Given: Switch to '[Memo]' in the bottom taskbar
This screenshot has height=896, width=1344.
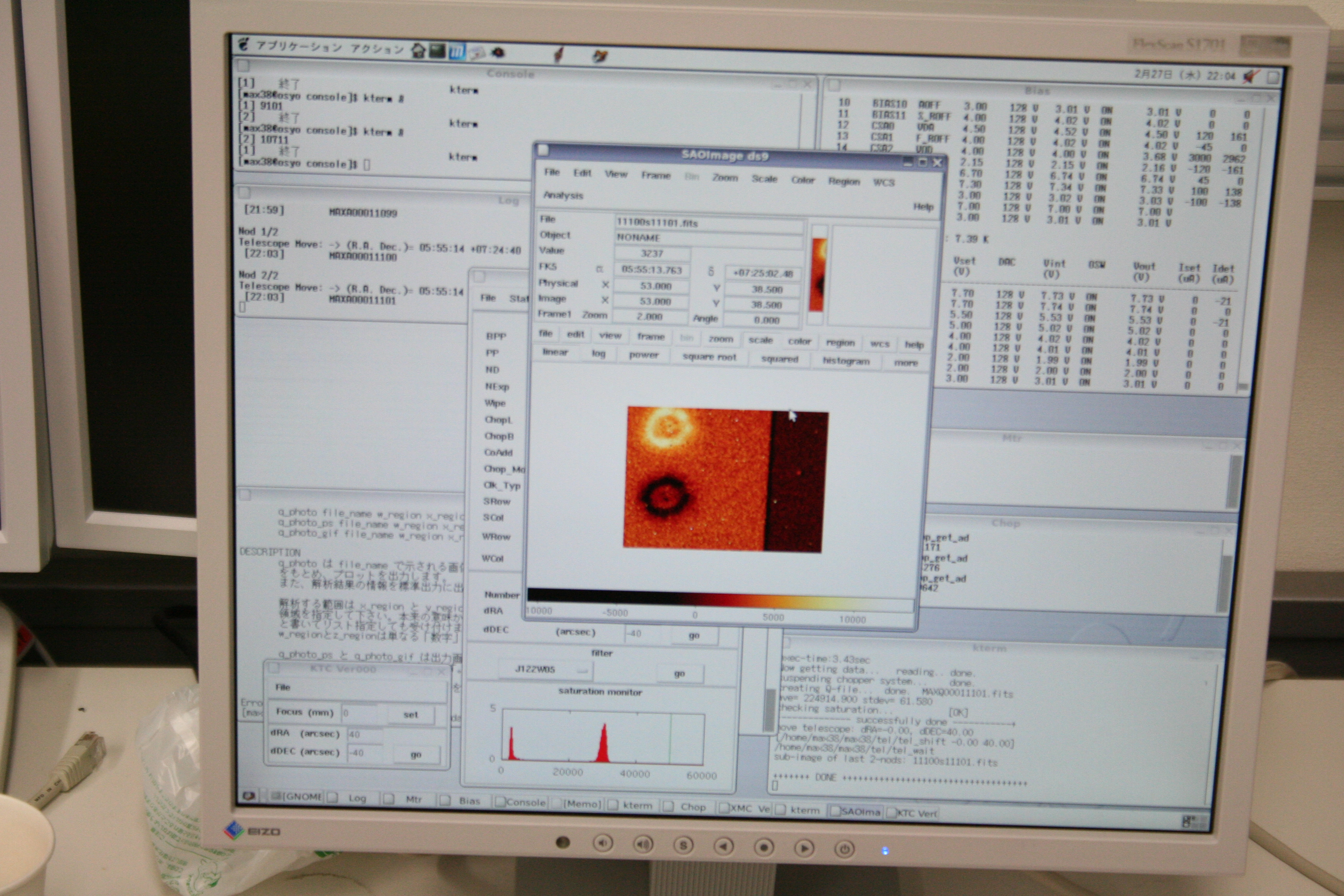Looking at the screenshot, I should pos(577,803).
